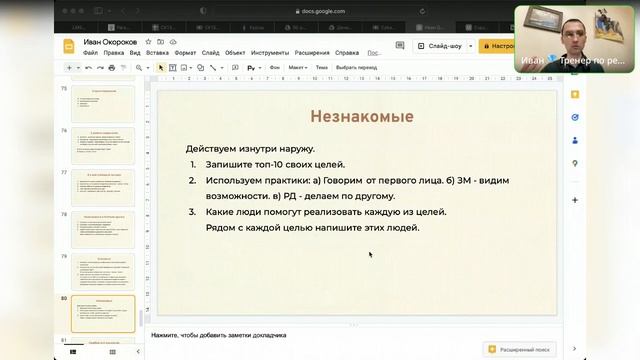Click Выбрать переход transition button
The width and height of the screenshot is (640, 360).
click(x=356, y=67)
